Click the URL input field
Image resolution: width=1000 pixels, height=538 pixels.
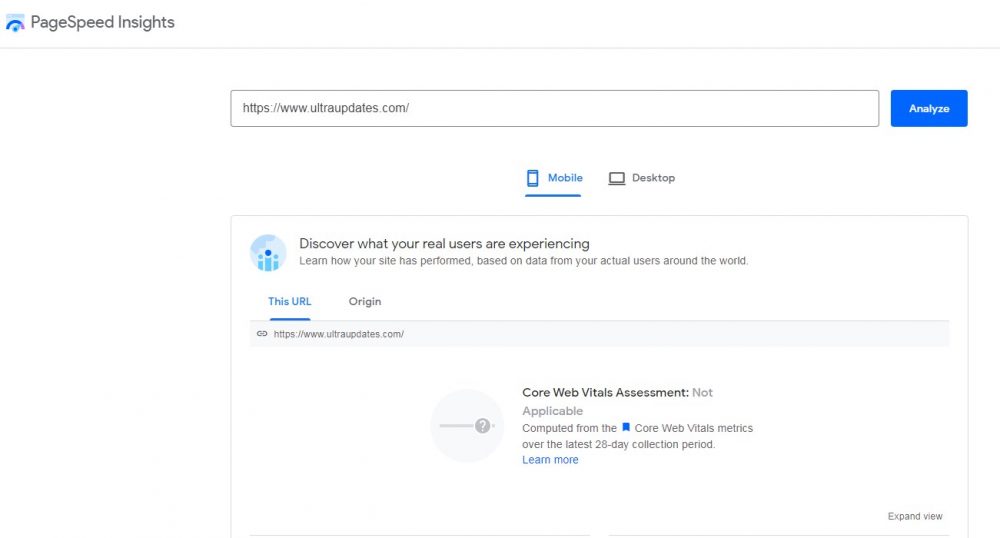point(554,108)
